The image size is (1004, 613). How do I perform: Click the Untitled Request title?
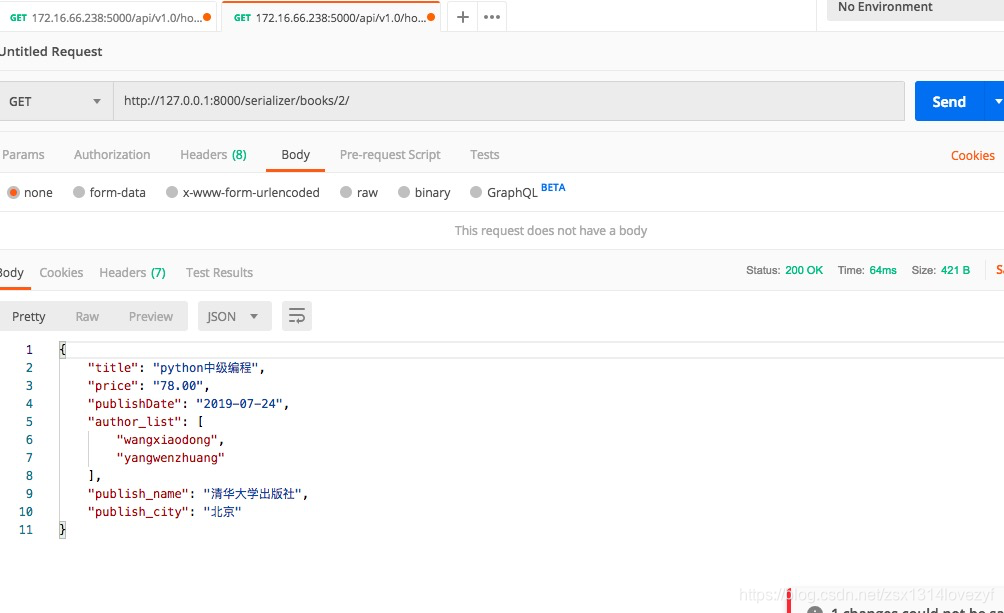coord(51,51)
